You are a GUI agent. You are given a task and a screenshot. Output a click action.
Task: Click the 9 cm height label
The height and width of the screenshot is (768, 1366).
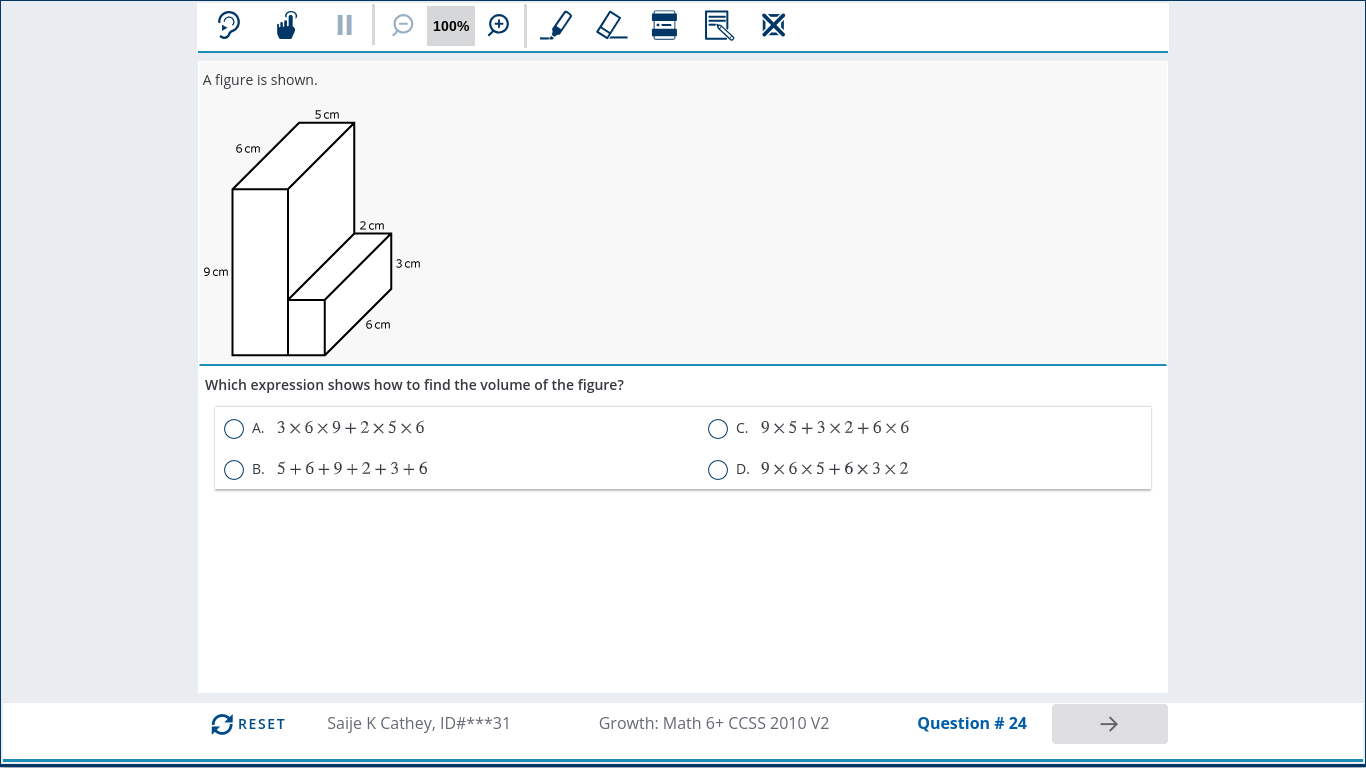[x=216, y=272]
